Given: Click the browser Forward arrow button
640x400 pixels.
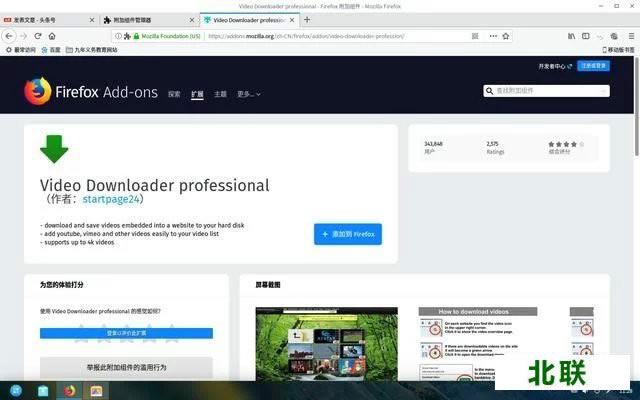Looking at the screenshot, I should (24, 36).
